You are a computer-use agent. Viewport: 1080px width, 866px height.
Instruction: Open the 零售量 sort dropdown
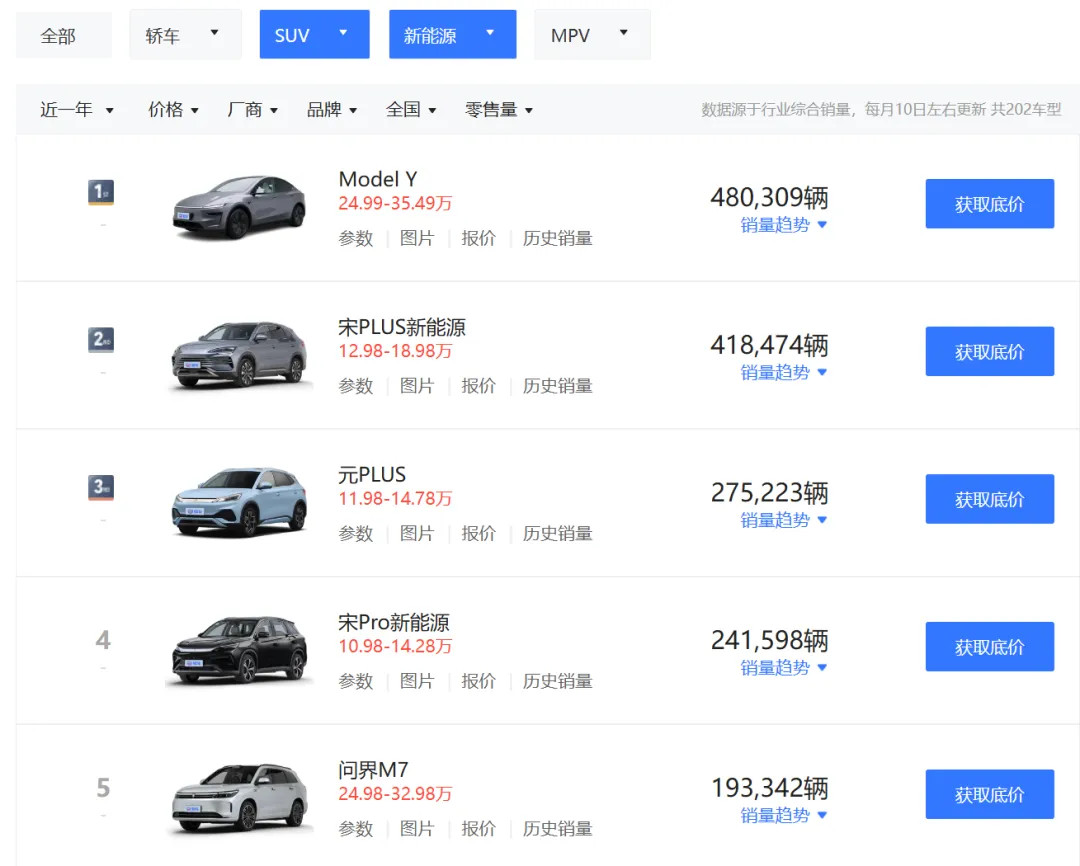pyautogui.click(x=499, y=110)
